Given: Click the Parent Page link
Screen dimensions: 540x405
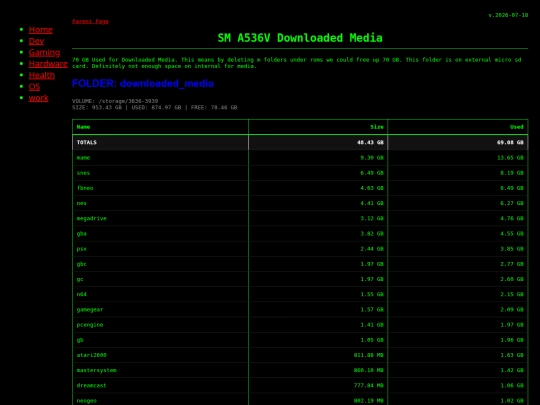Looking at the screenshot, I should pos(90,21).
